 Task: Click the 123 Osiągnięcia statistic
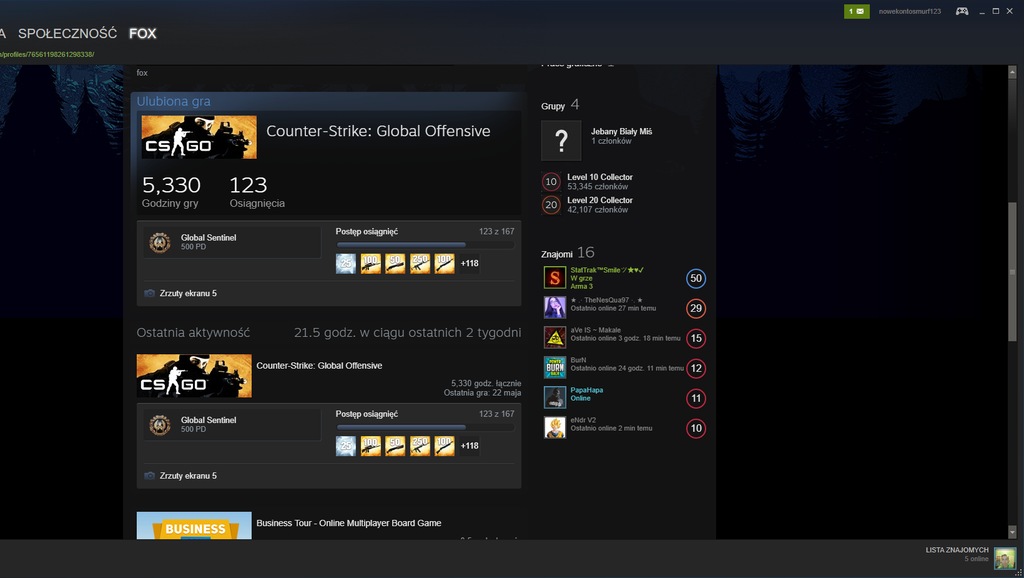coord(257,192)
